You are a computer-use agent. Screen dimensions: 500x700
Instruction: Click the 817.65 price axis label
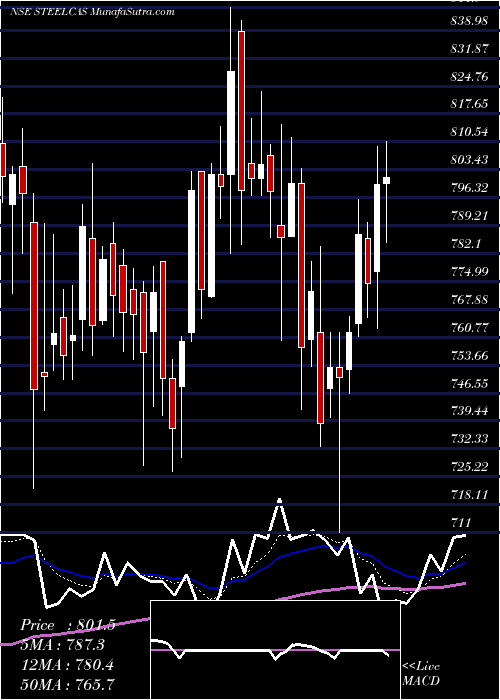(x=469, y=104)
